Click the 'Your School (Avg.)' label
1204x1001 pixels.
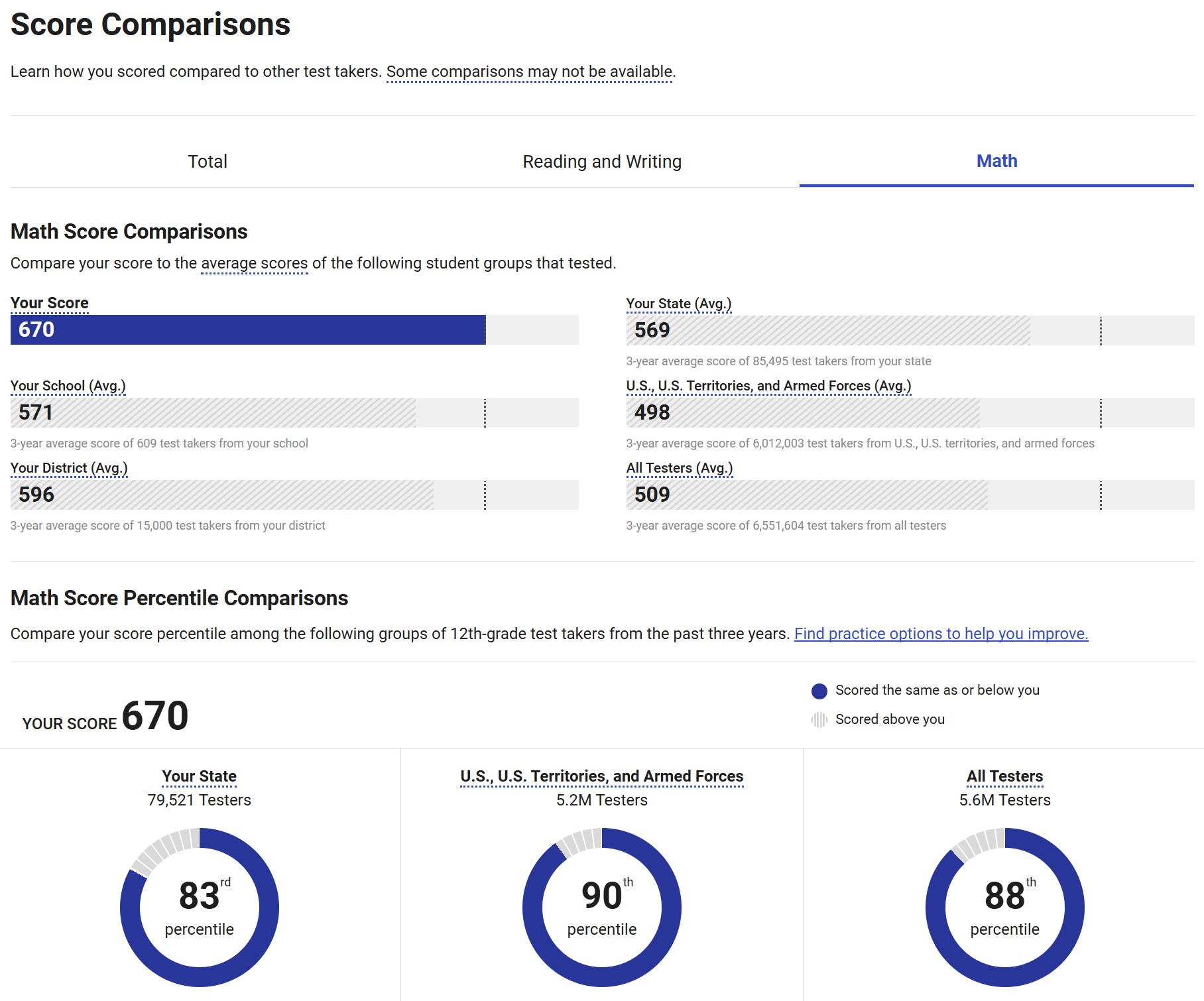pos(68,386)
